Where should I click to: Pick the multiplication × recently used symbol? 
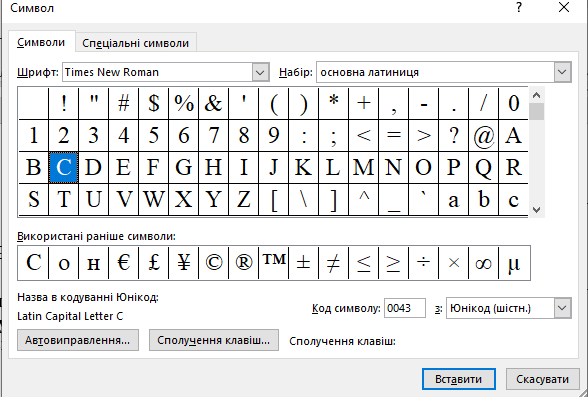click(x=454, y=263)
